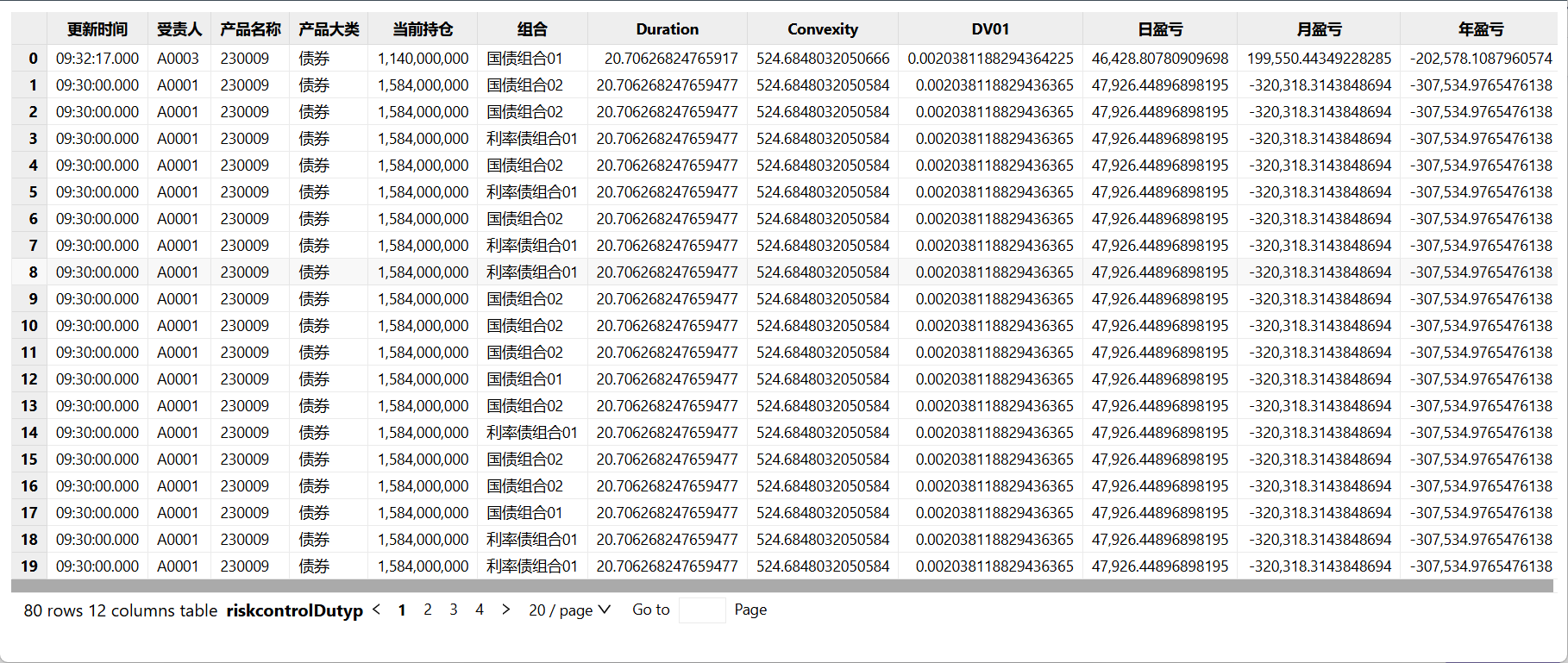Select the -307,534.9765476138 cell in row 16
Viewport: 1568px width, 663px height.
click(x=1480, y=486)
